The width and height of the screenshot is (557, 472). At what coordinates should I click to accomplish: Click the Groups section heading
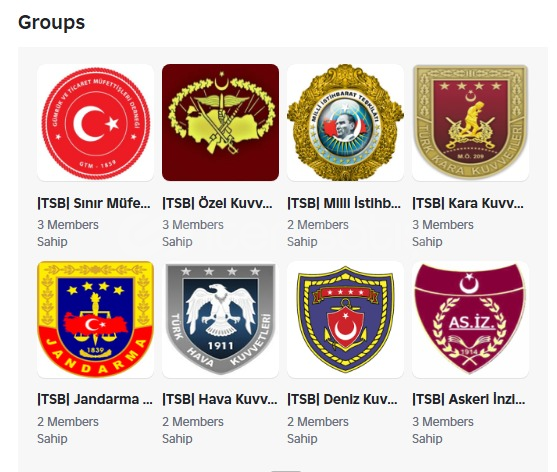click(x=52, y=23)
